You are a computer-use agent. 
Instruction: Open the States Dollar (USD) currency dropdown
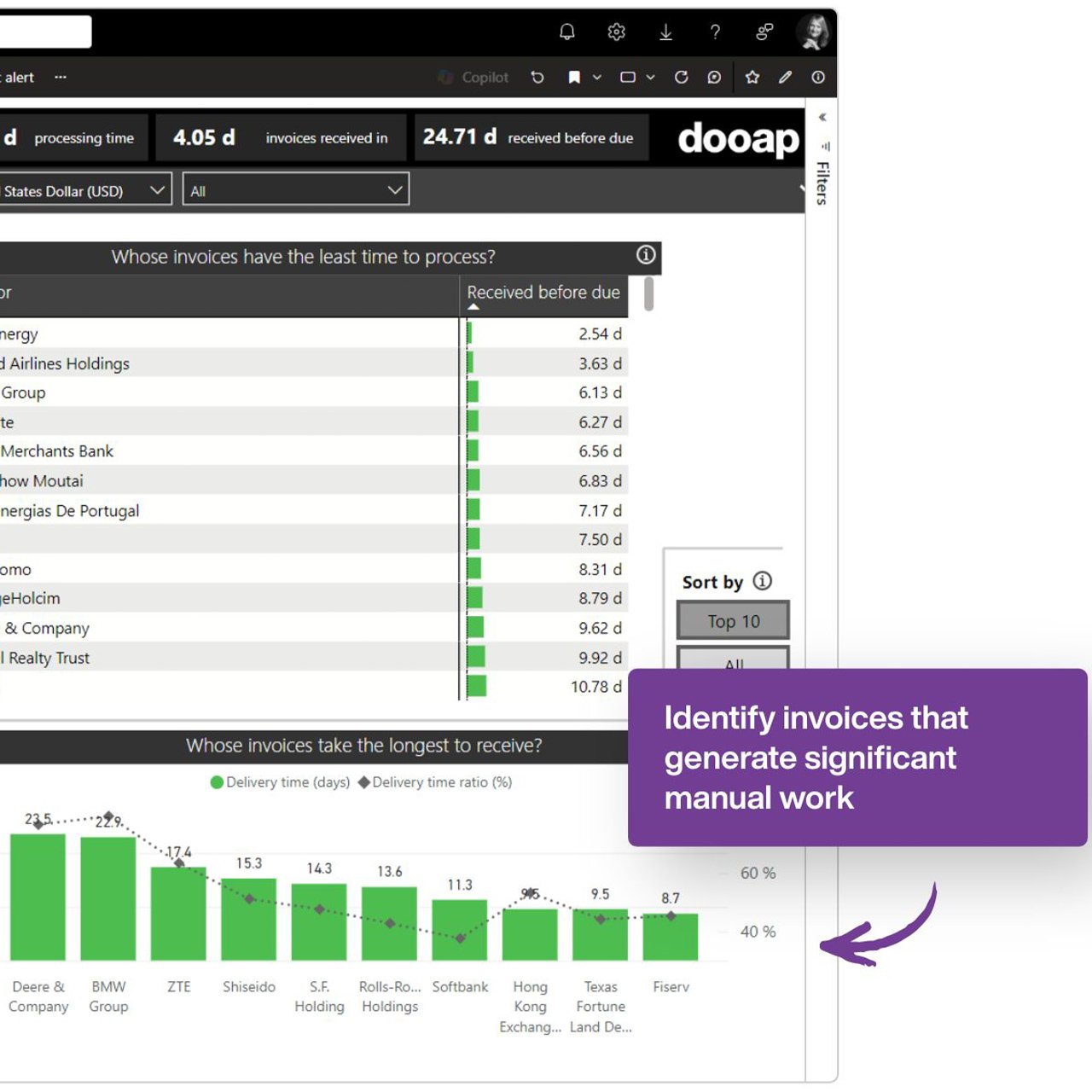point(84,190)
